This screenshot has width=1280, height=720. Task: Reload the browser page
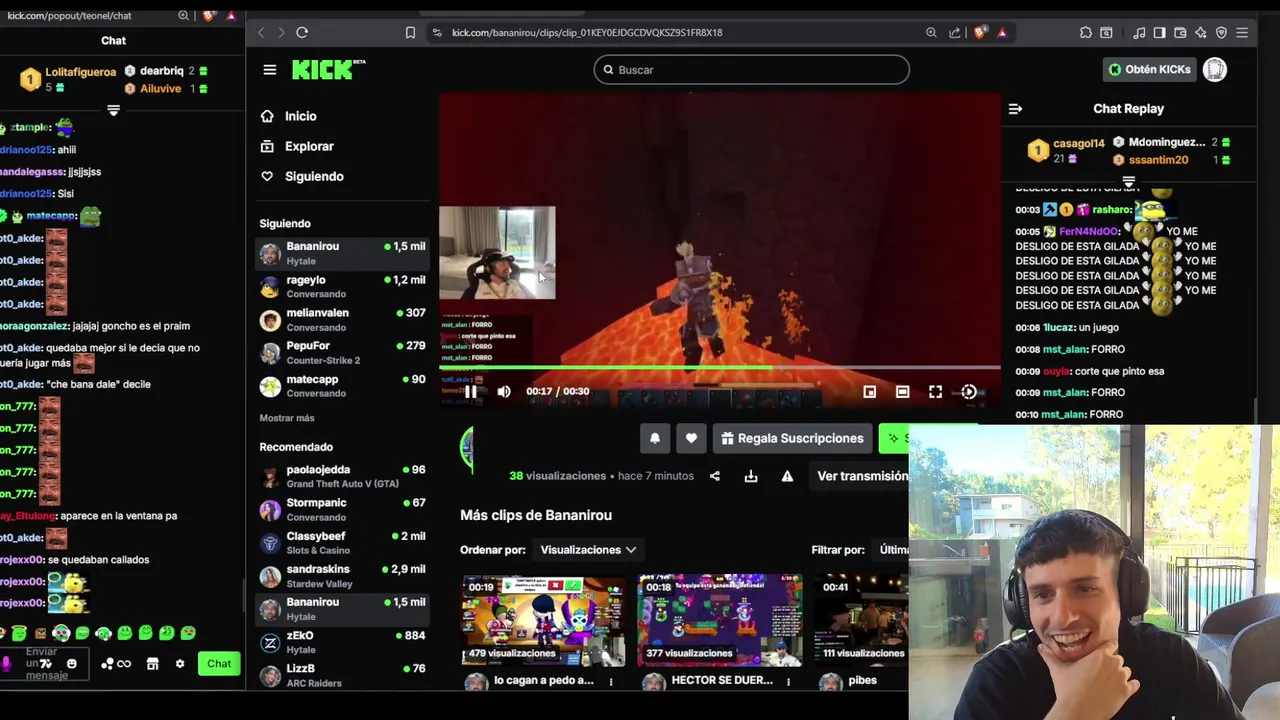tap(302, 32)
